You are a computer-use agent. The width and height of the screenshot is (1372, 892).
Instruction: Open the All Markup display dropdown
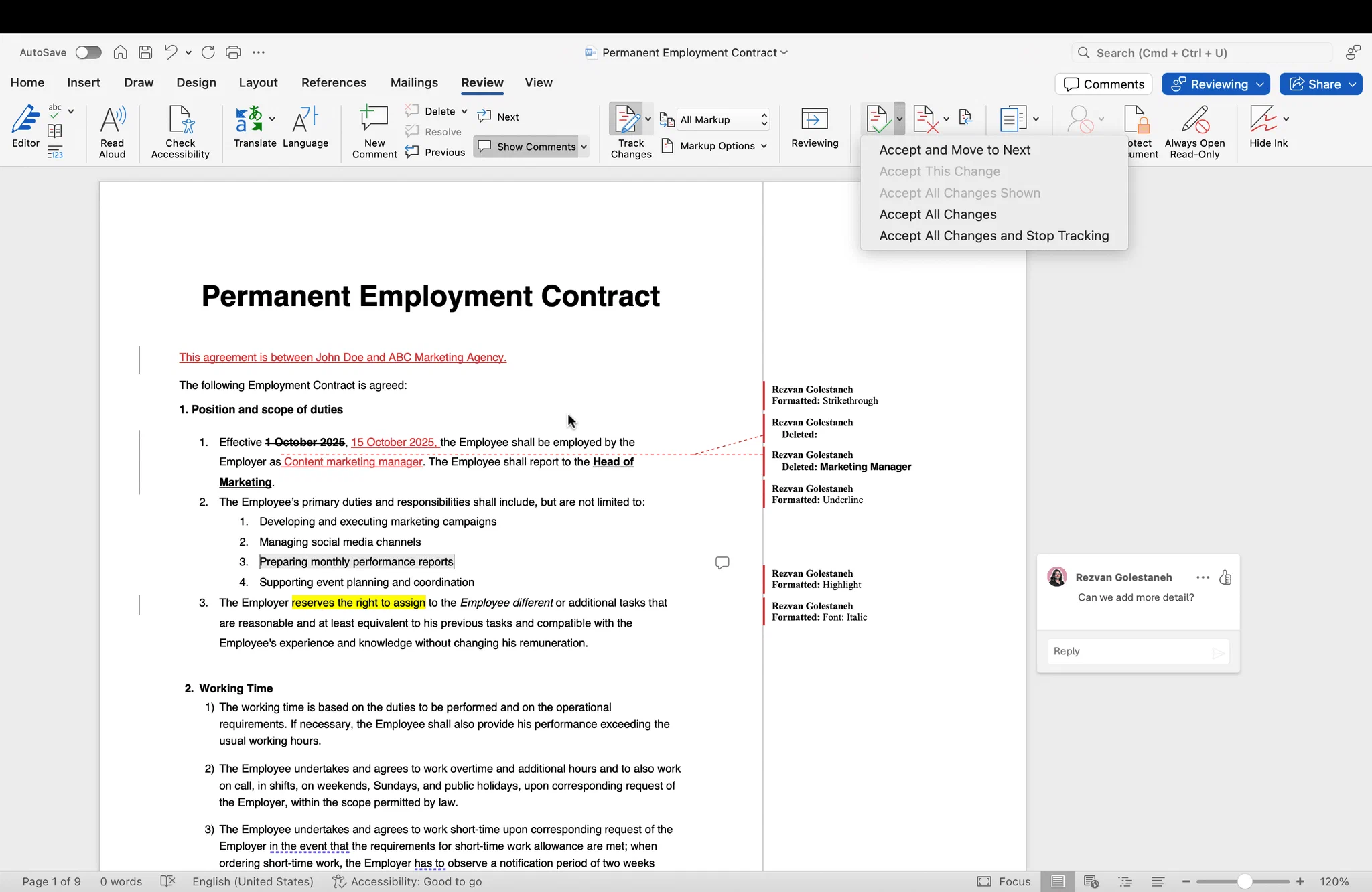point(723,119)
